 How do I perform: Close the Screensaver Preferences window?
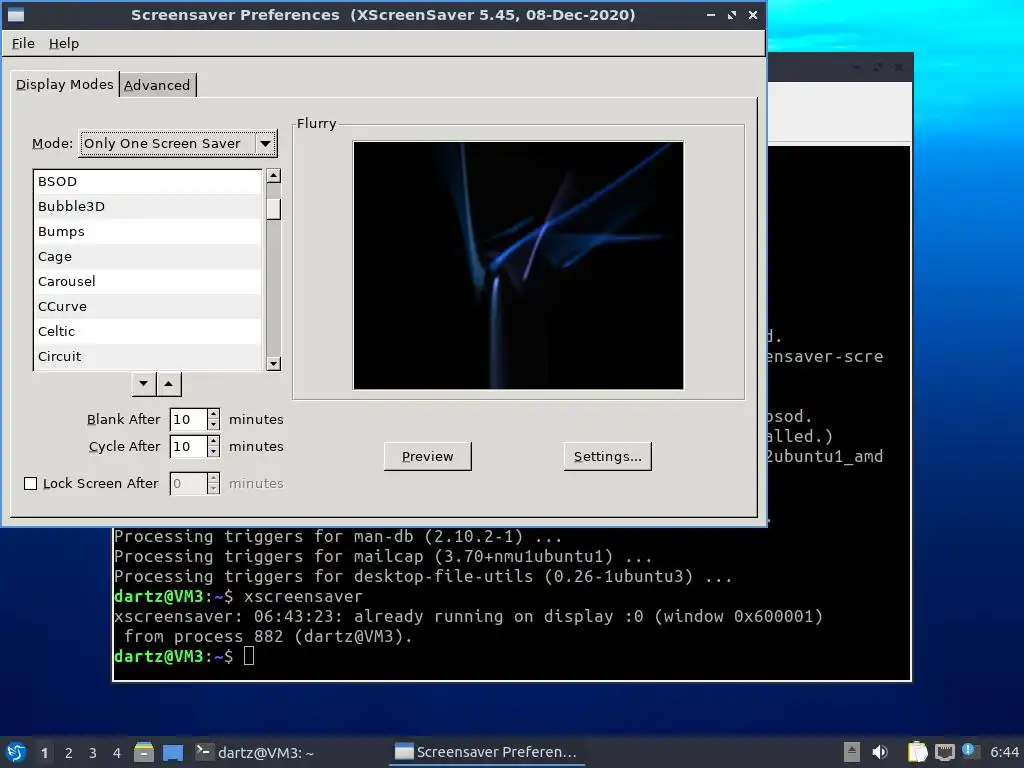[x=752, y=15]
